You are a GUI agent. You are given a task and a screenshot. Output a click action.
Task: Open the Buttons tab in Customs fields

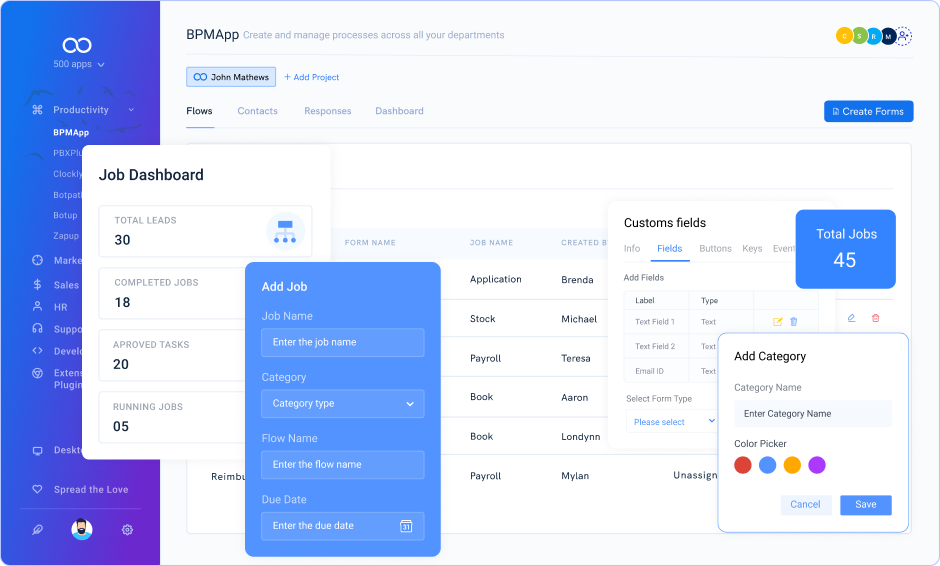pyautogui.click(x=715, y=249)
